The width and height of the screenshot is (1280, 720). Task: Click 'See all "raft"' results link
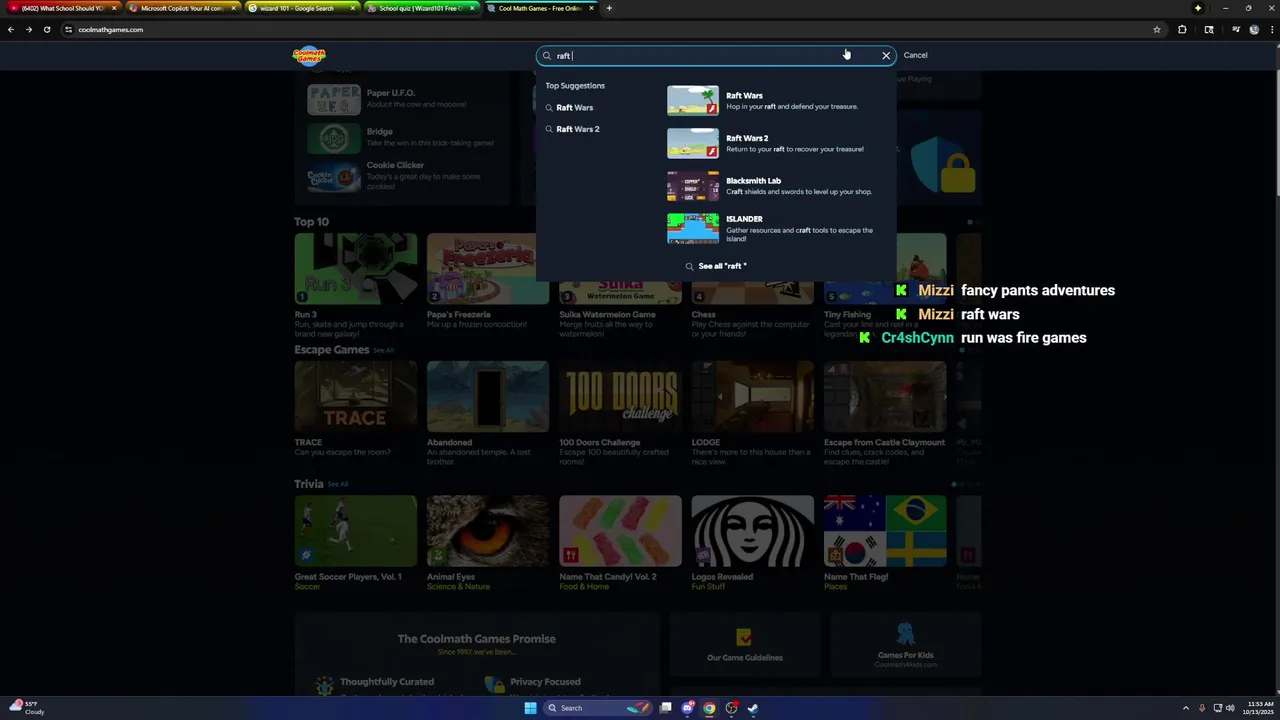coord(716,267)
